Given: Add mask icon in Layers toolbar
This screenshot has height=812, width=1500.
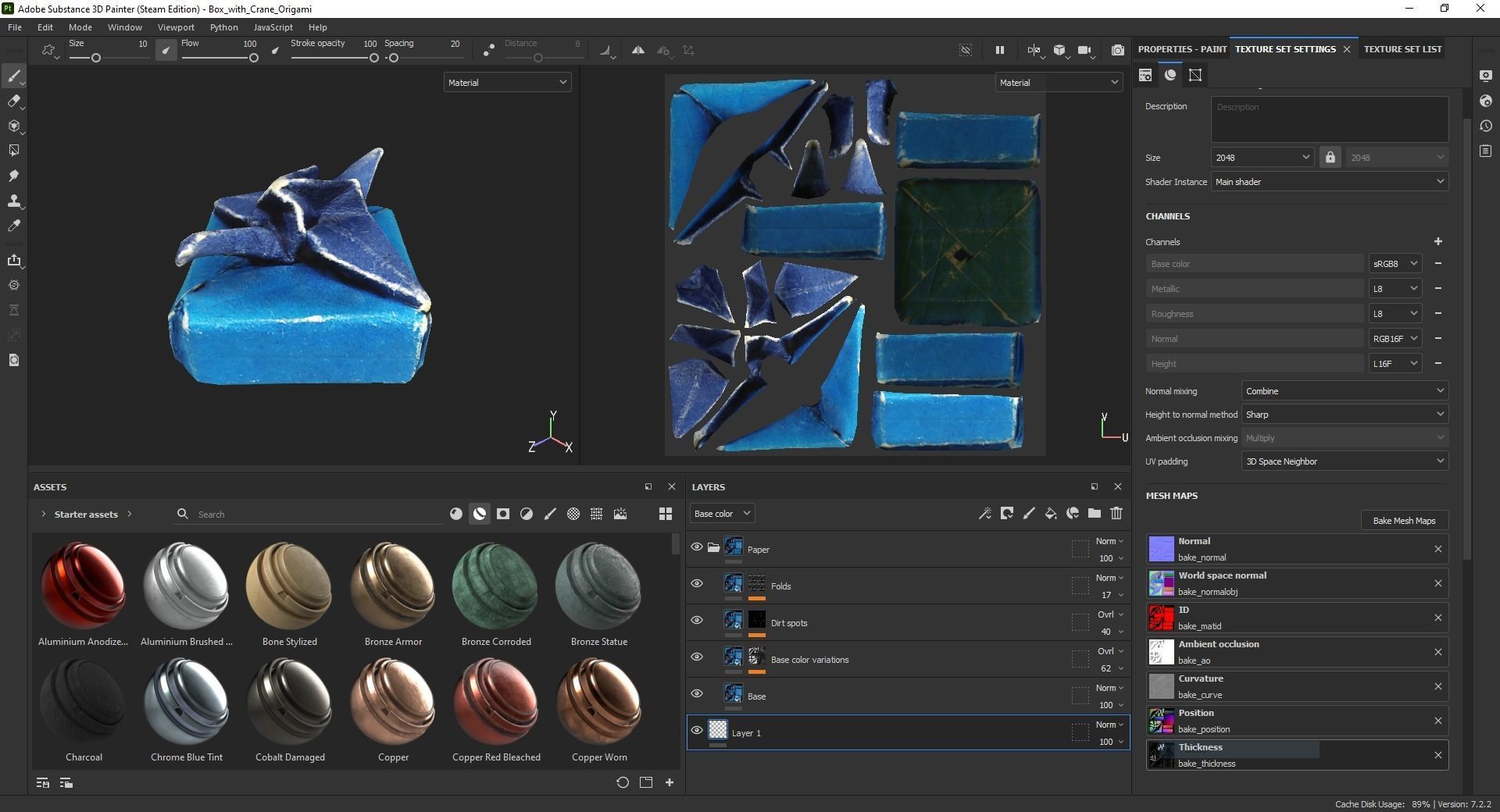Looking at the screenshot, I should (1007, 513).
